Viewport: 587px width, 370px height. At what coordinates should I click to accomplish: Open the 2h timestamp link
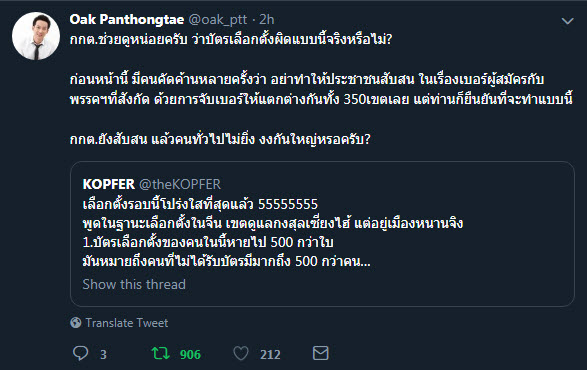click(x=267, y=19)
